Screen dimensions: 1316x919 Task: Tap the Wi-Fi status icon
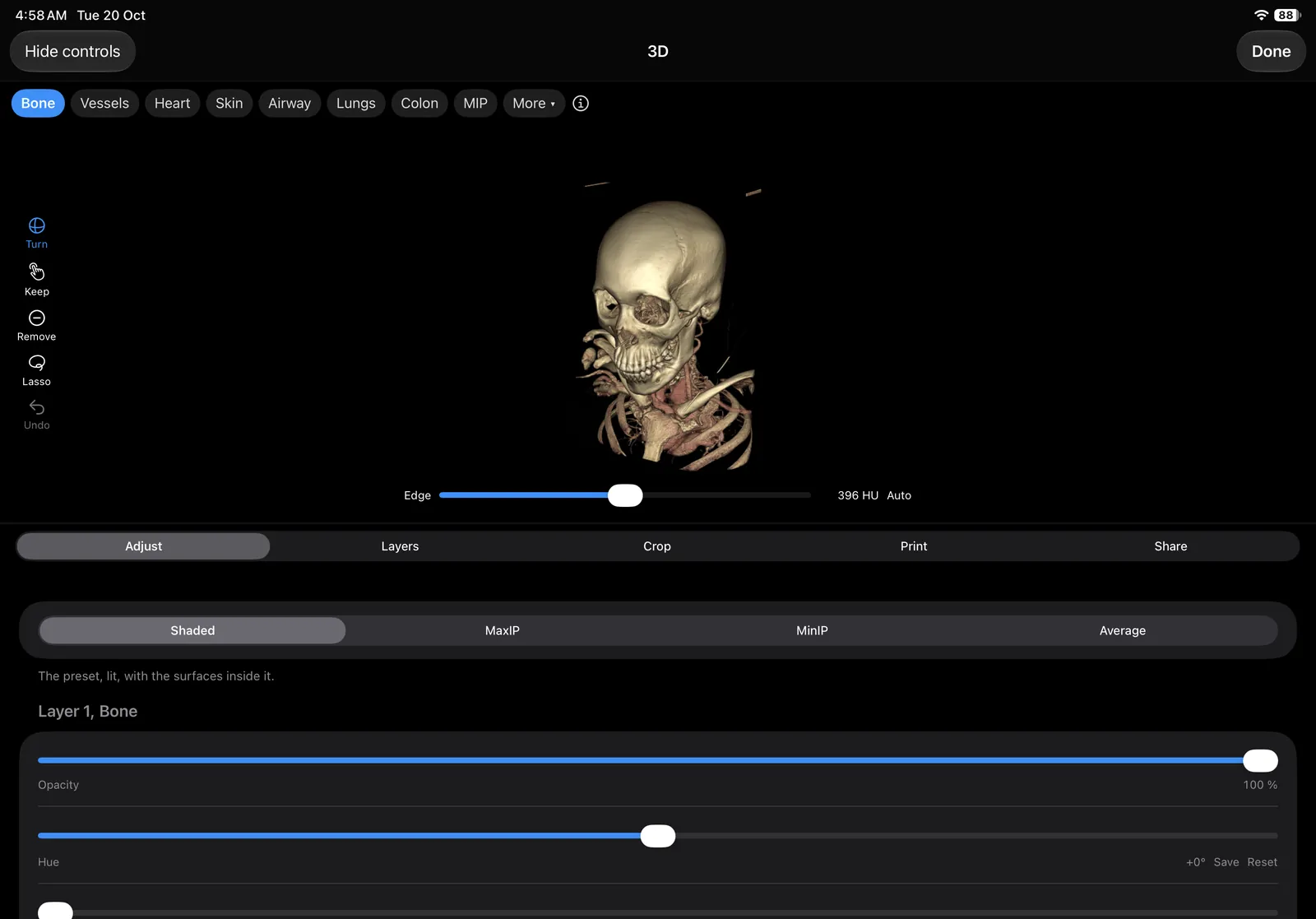pos(1261,15)
